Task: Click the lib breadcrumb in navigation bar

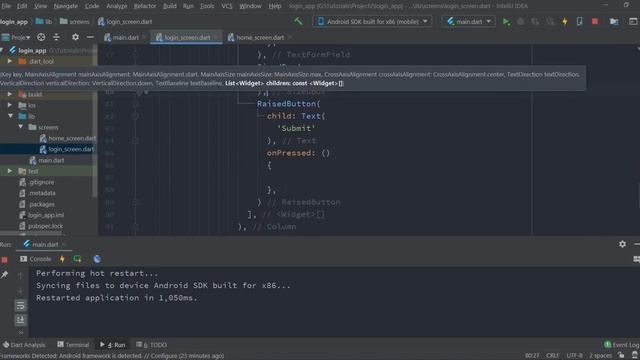Action: pyautogui.click(x=44, y=22)
